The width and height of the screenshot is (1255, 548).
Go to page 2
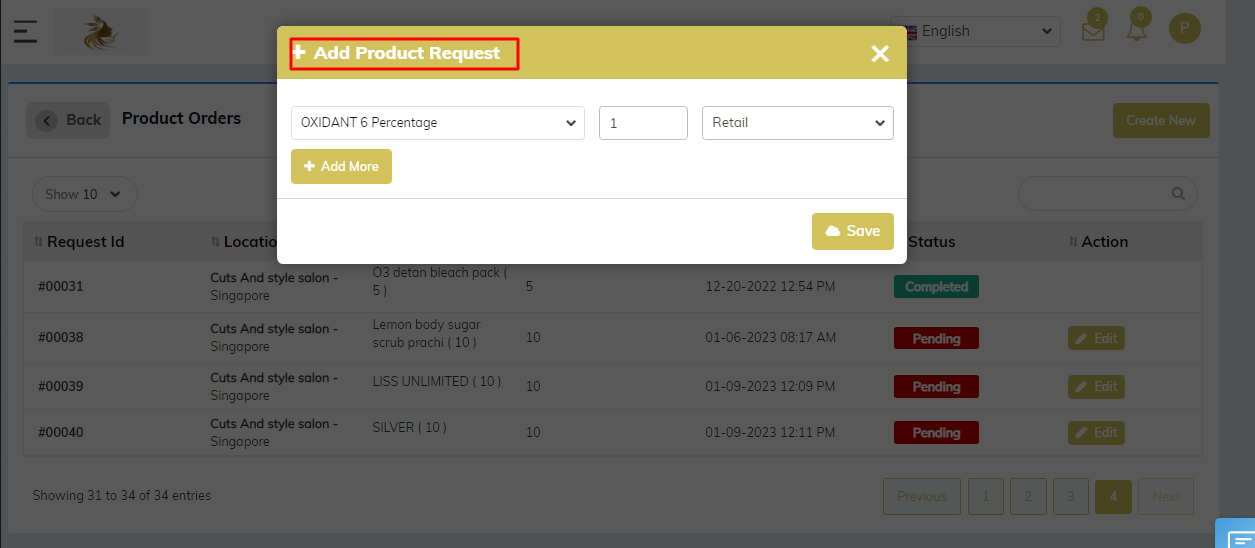click(1028, 496)
